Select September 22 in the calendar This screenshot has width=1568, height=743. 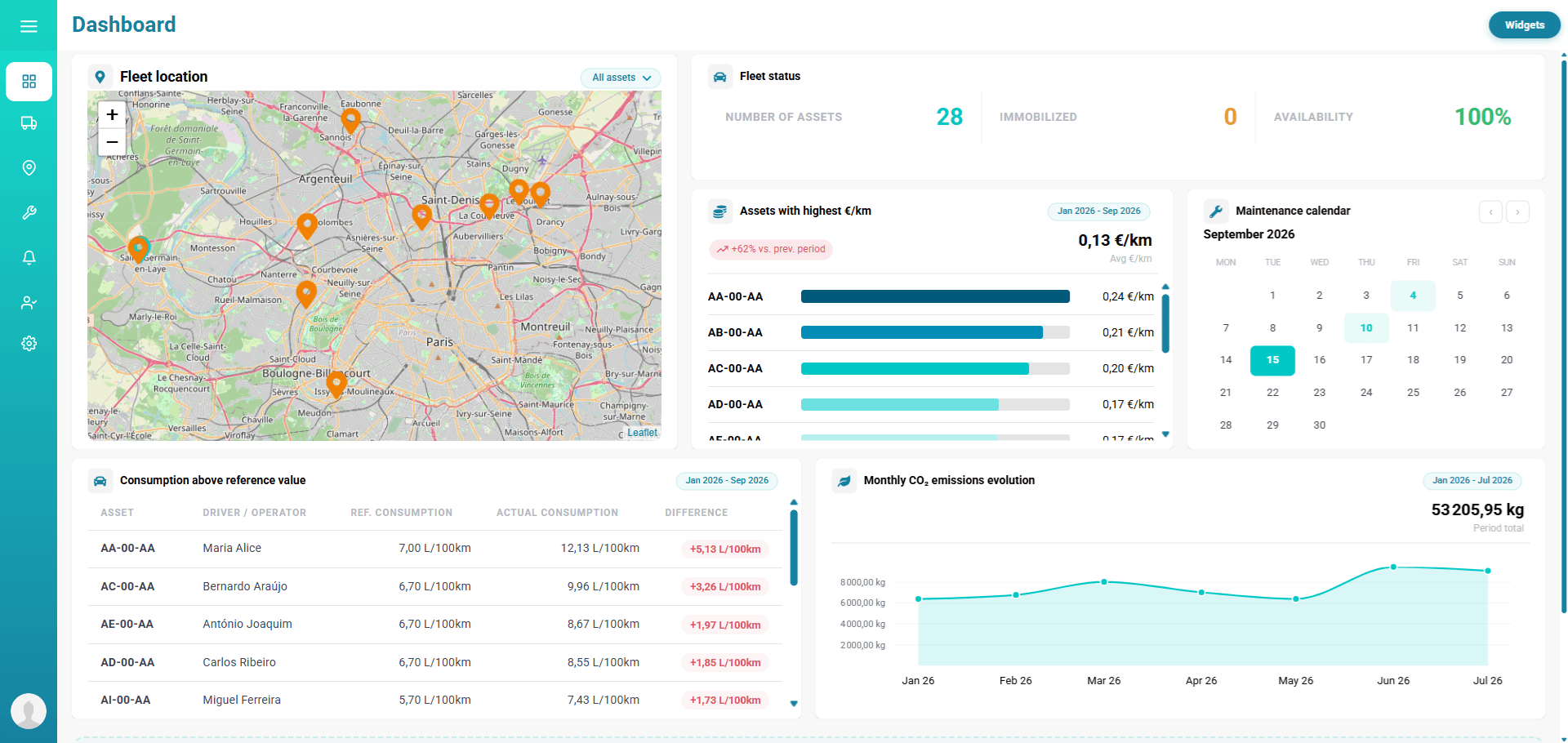[x=1272, y=393]
